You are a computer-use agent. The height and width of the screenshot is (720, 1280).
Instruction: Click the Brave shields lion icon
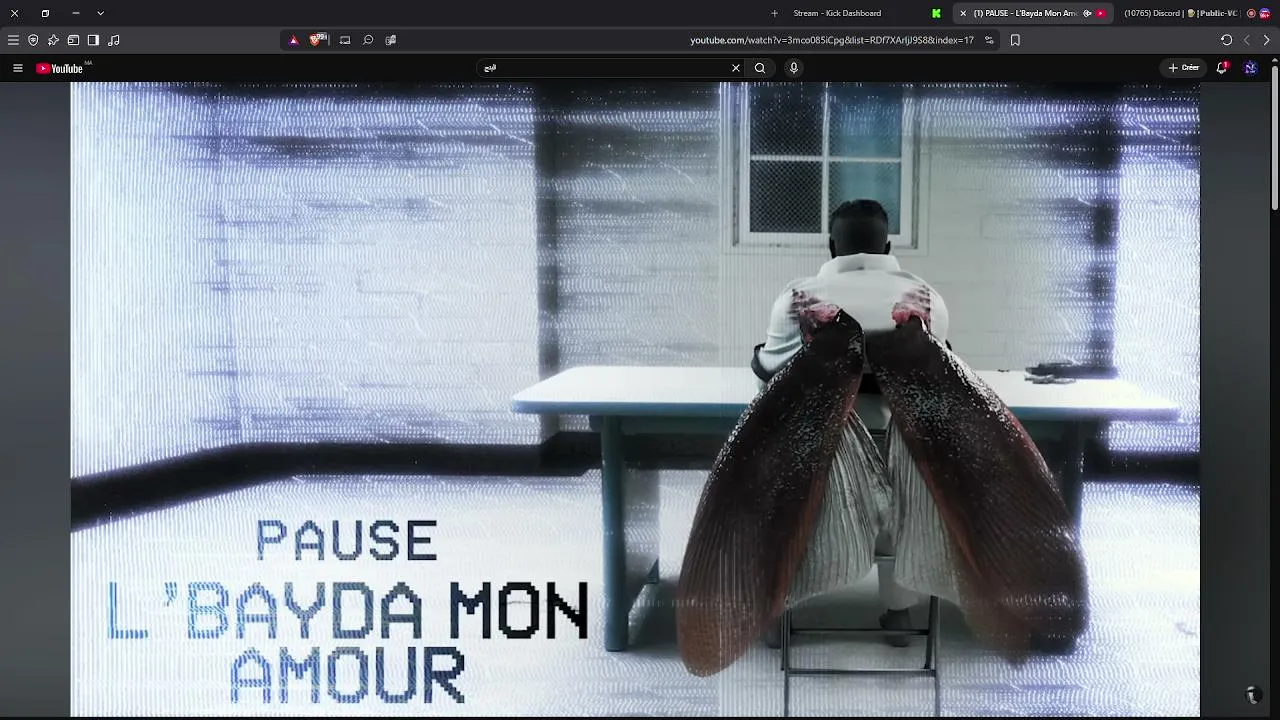pos(318,40)
